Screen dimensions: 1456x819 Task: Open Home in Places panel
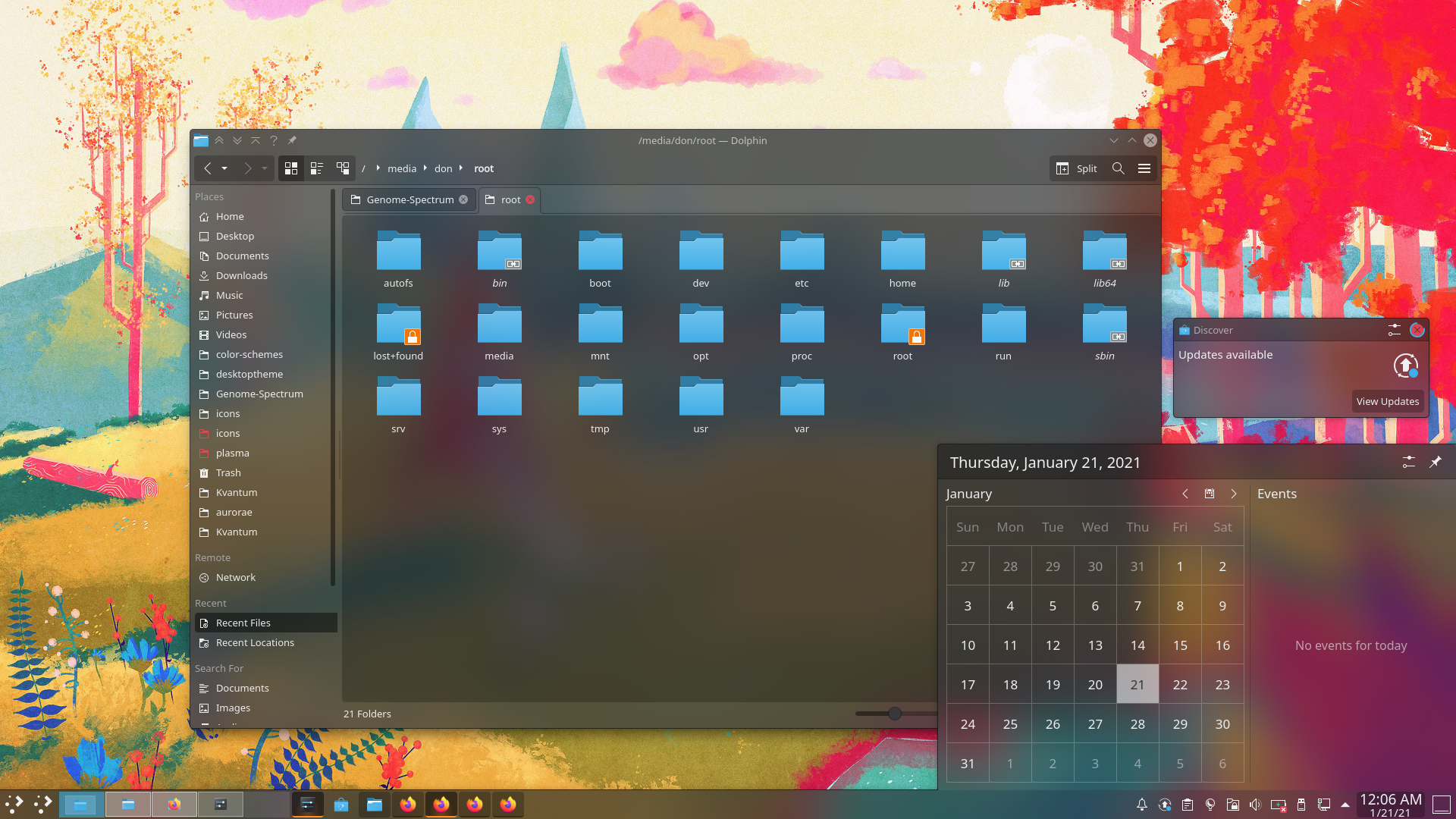point(262,216)
